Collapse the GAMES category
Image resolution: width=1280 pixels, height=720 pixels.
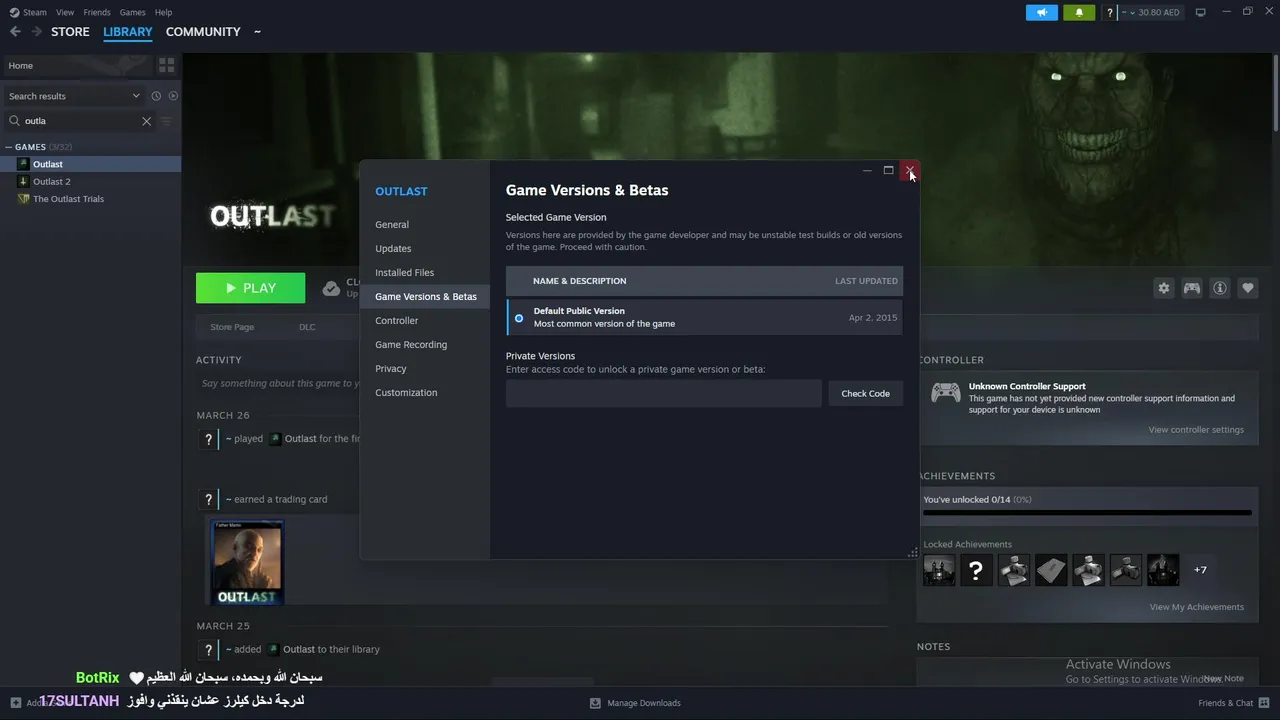click(x=9, y=147)
